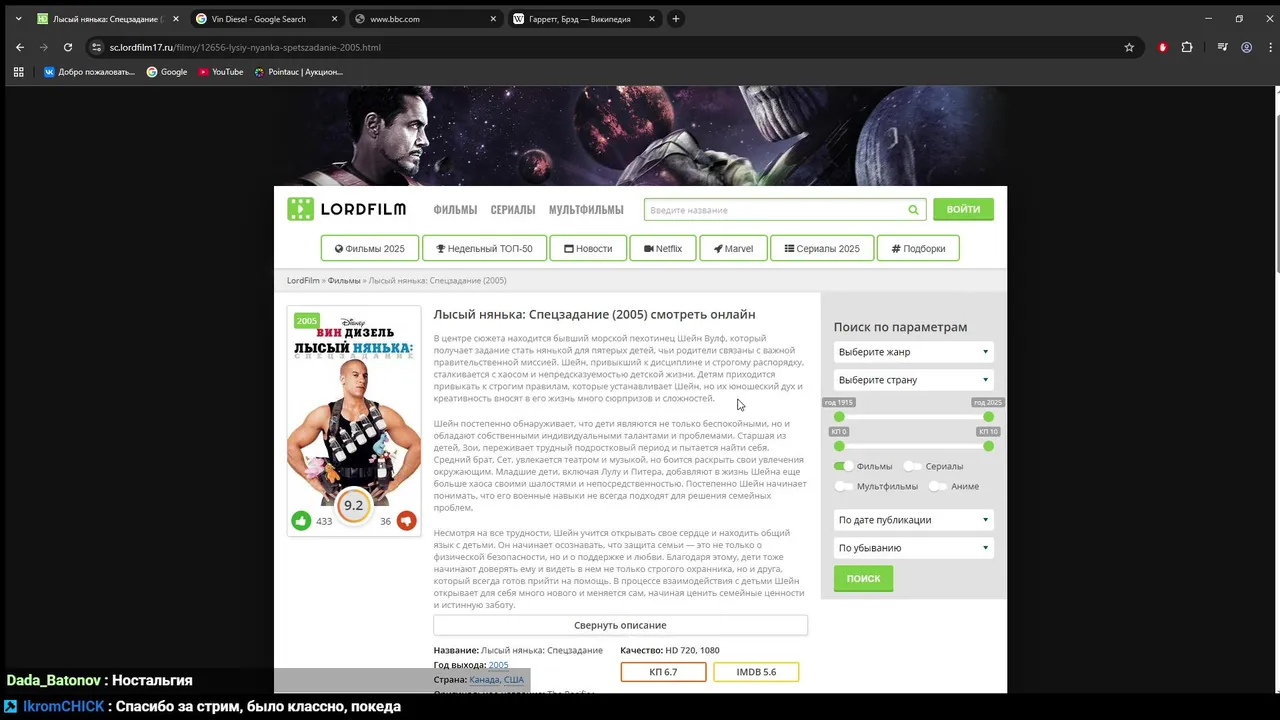Collapse description with Свернуть описание
This screenshot has height=720, width=1280.
pyautogui.click(x=620, y=625)
